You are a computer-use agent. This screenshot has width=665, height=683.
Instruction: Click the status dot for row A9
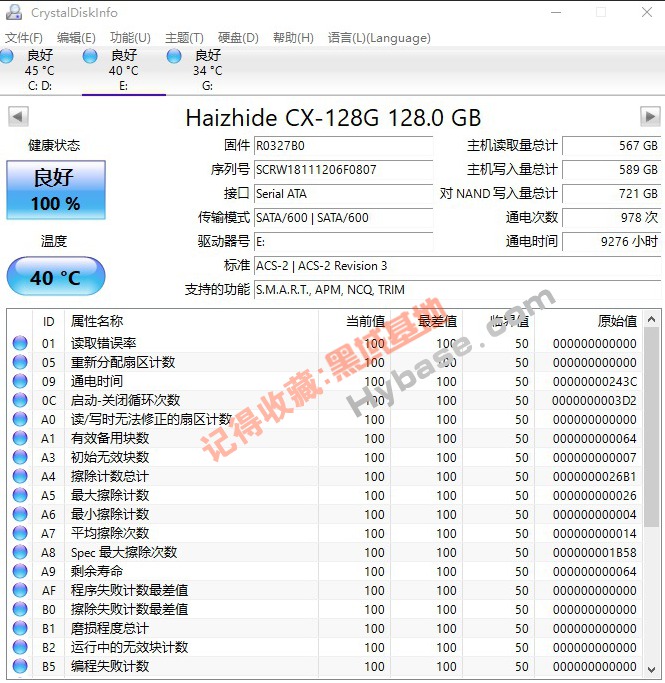point(20,571)
